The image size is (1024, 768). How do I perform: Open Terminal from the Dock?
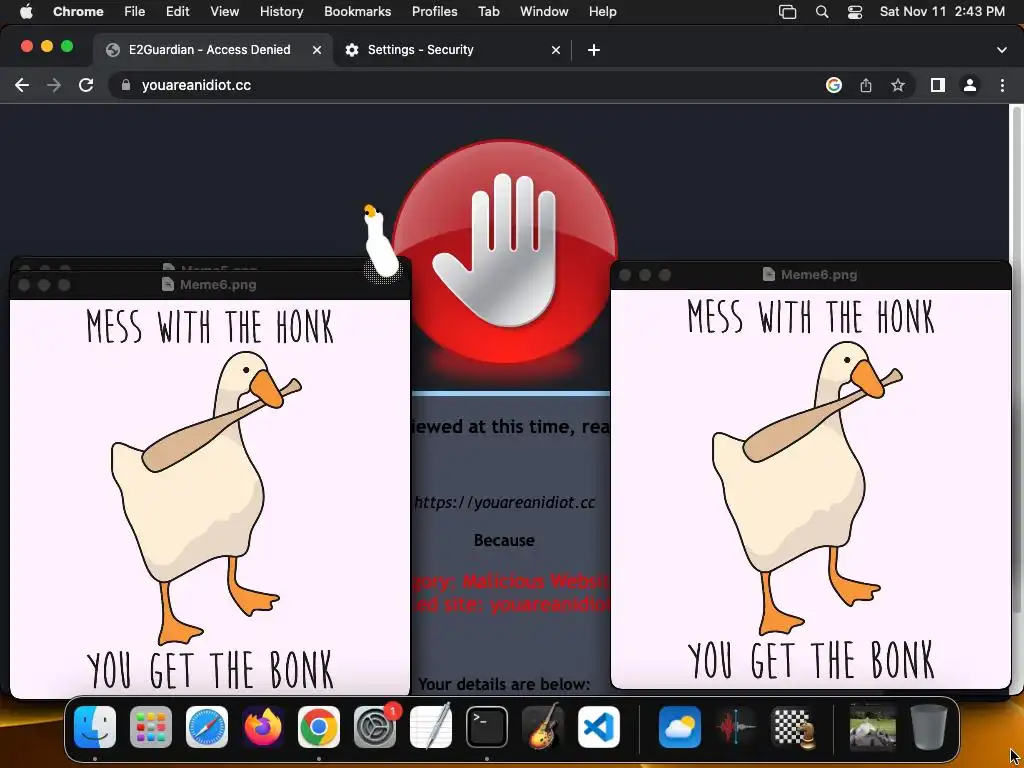click(487, 727)
